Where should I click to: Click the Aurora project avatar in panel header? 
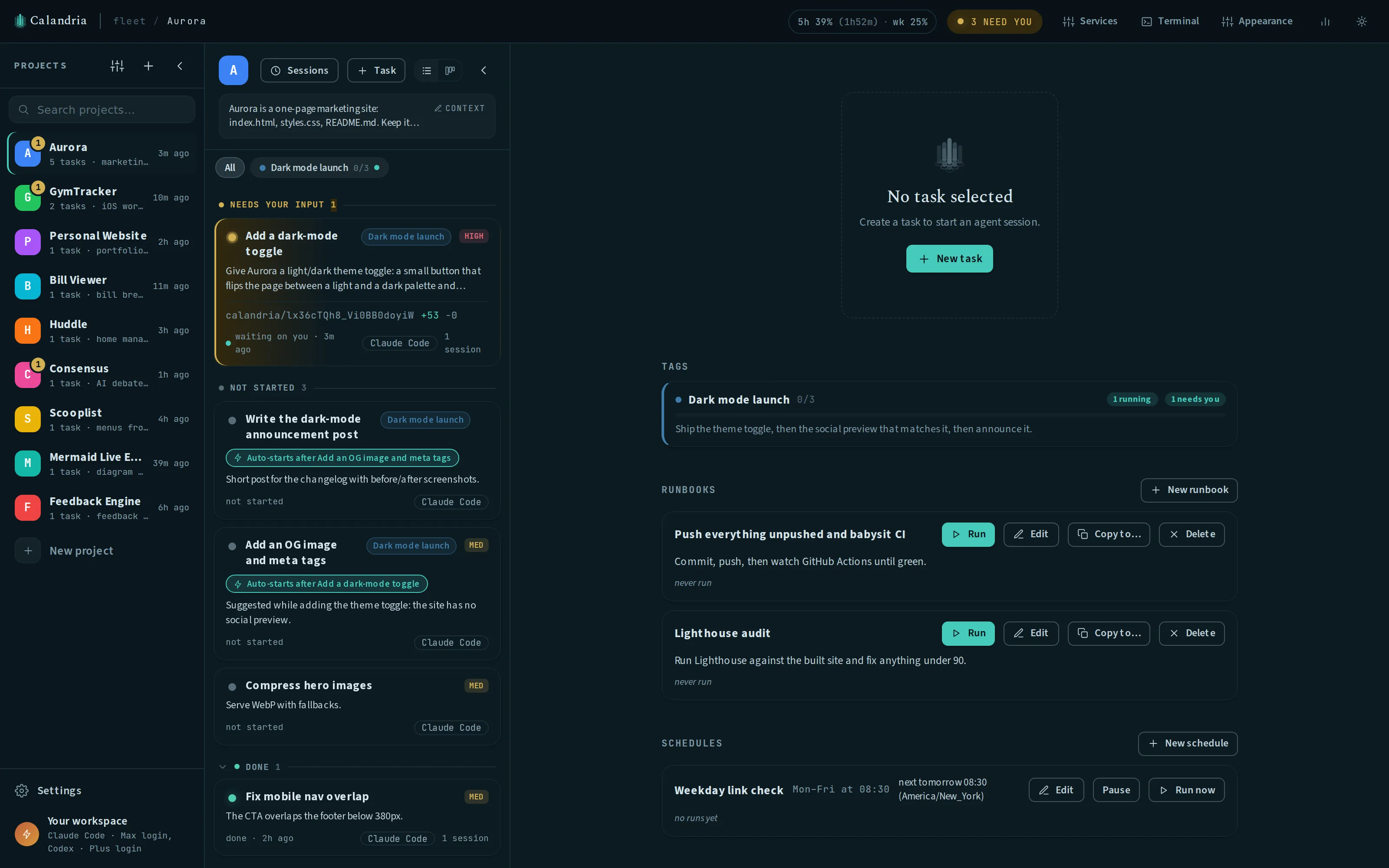point(233,70)
